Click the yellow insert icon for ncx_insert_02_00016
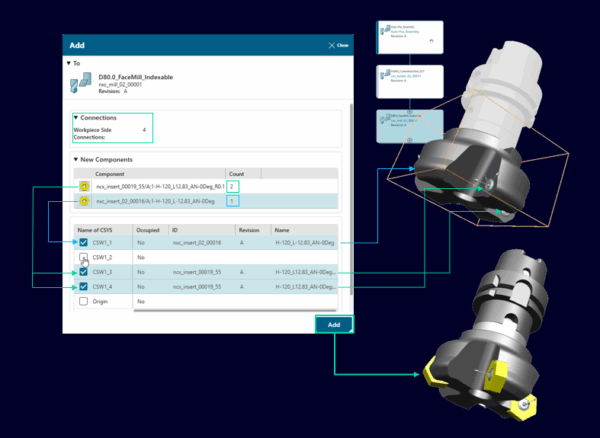Image resolution: width=600 pixels, height=438 pixels. click(85, 201)
